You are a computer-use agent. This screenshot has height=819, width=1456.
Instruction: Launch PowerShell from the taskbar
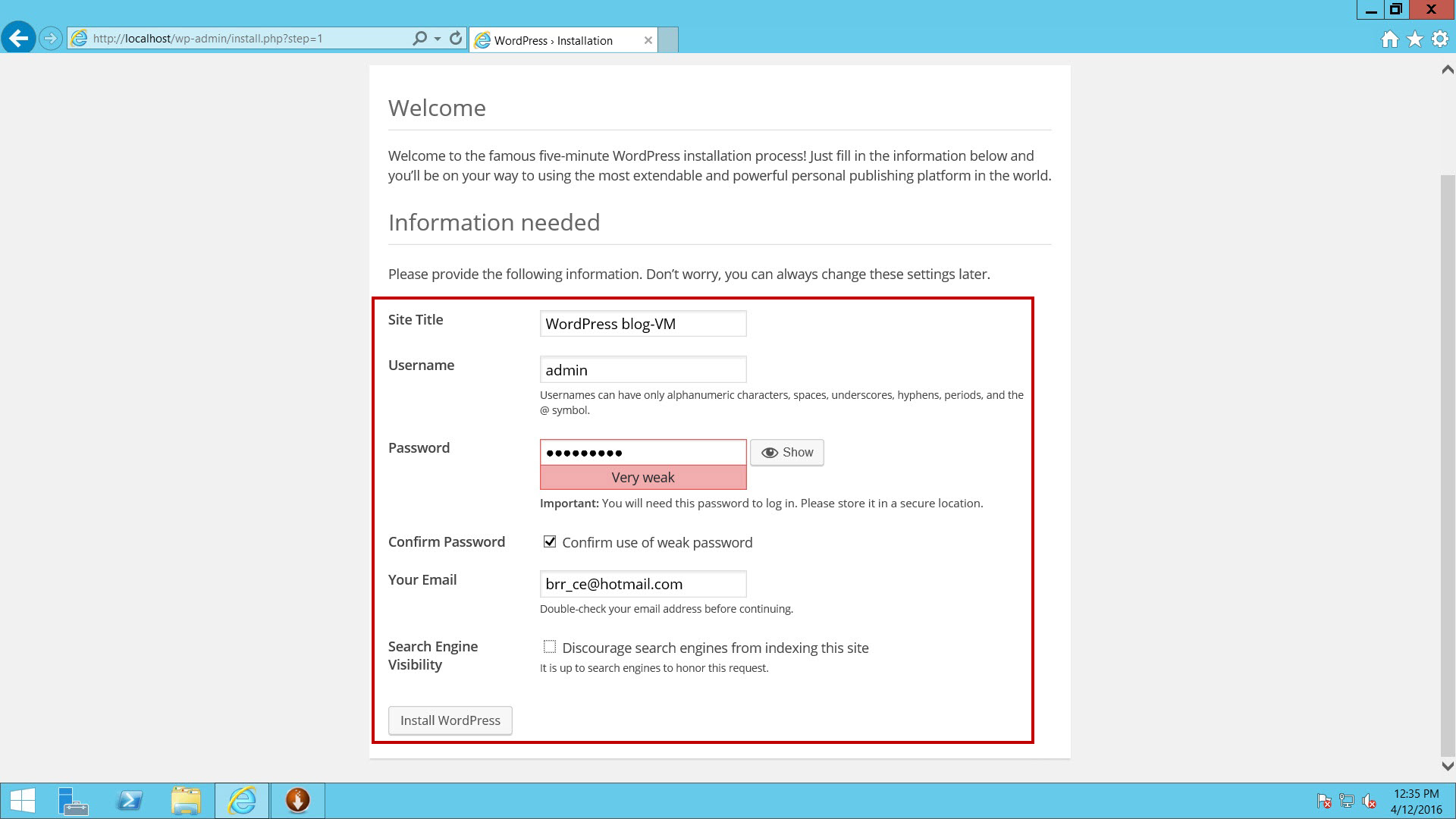click(130, 801)
